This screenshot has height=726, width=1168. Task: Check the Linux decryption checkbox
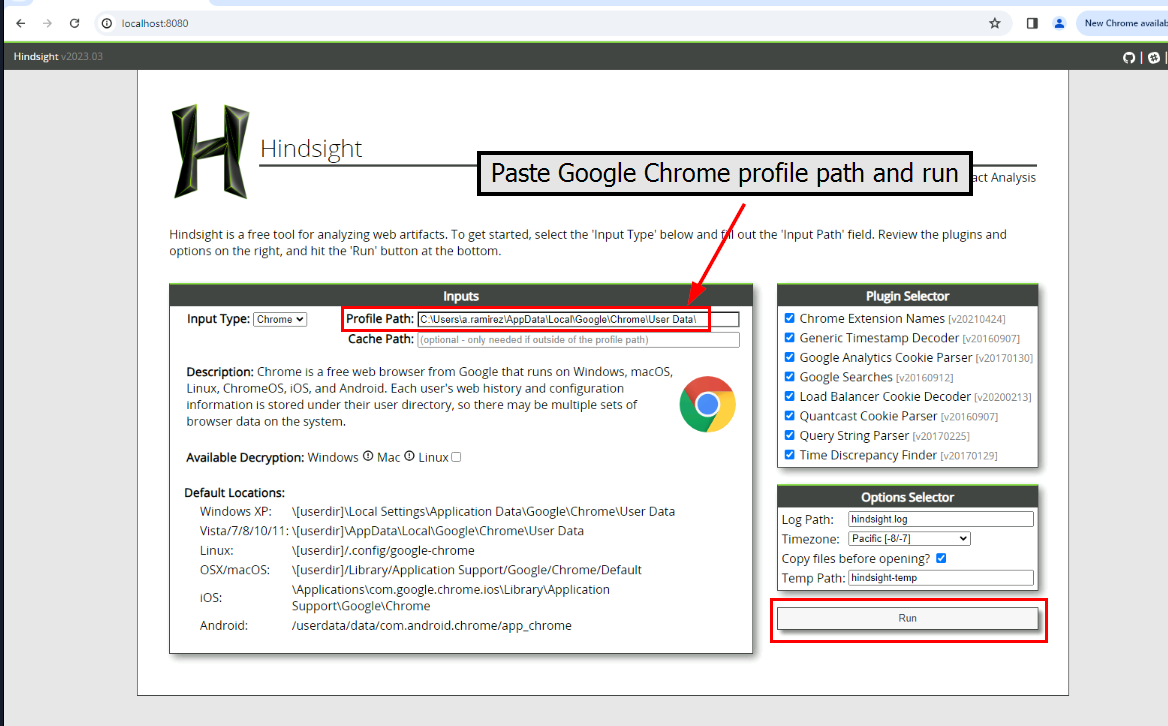pos(456,457)
